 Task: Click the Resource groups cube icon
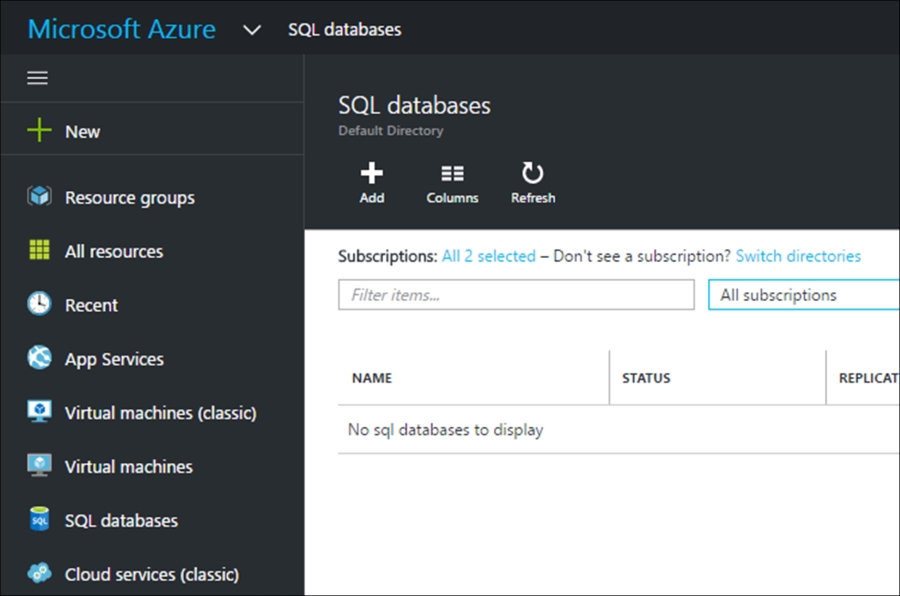tap(39, 196)
